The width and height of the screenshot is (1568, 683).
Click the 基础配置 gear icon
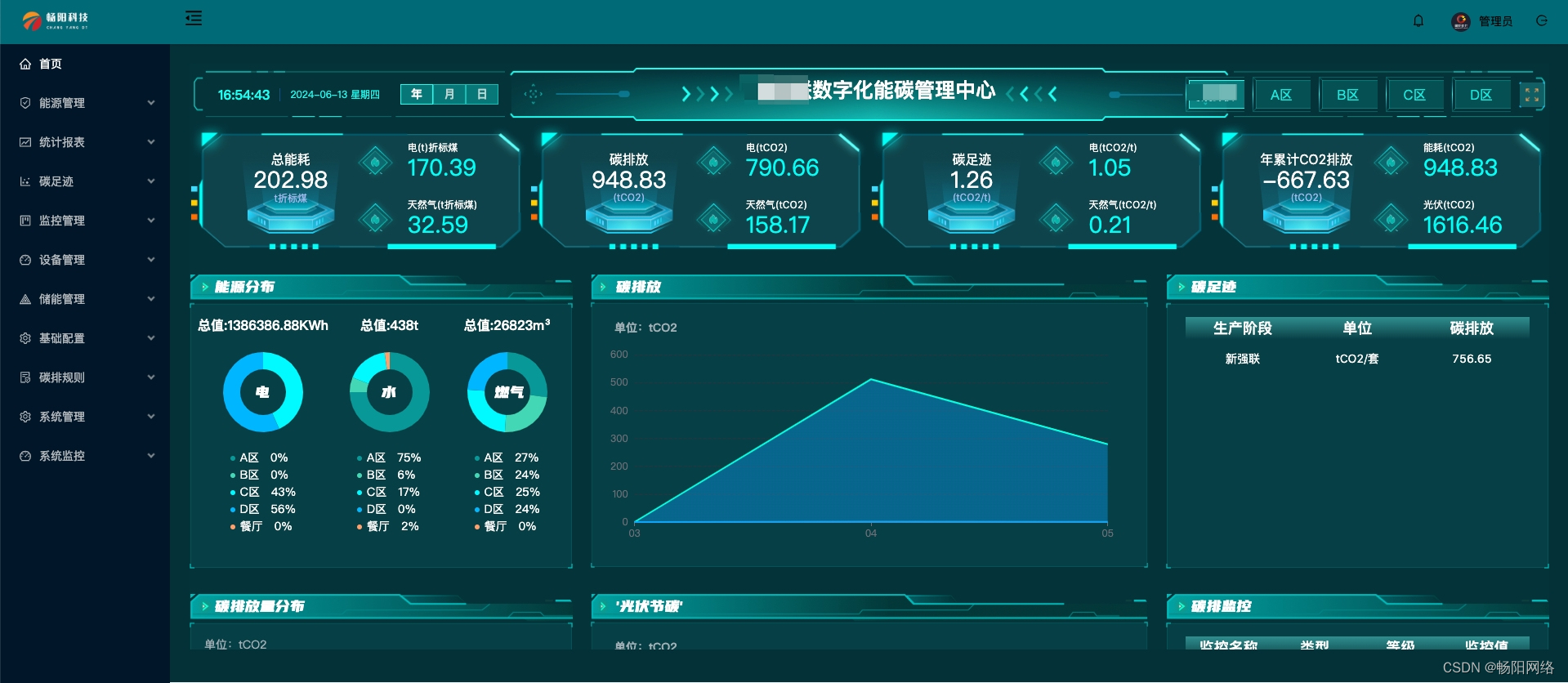click(25, 338)
